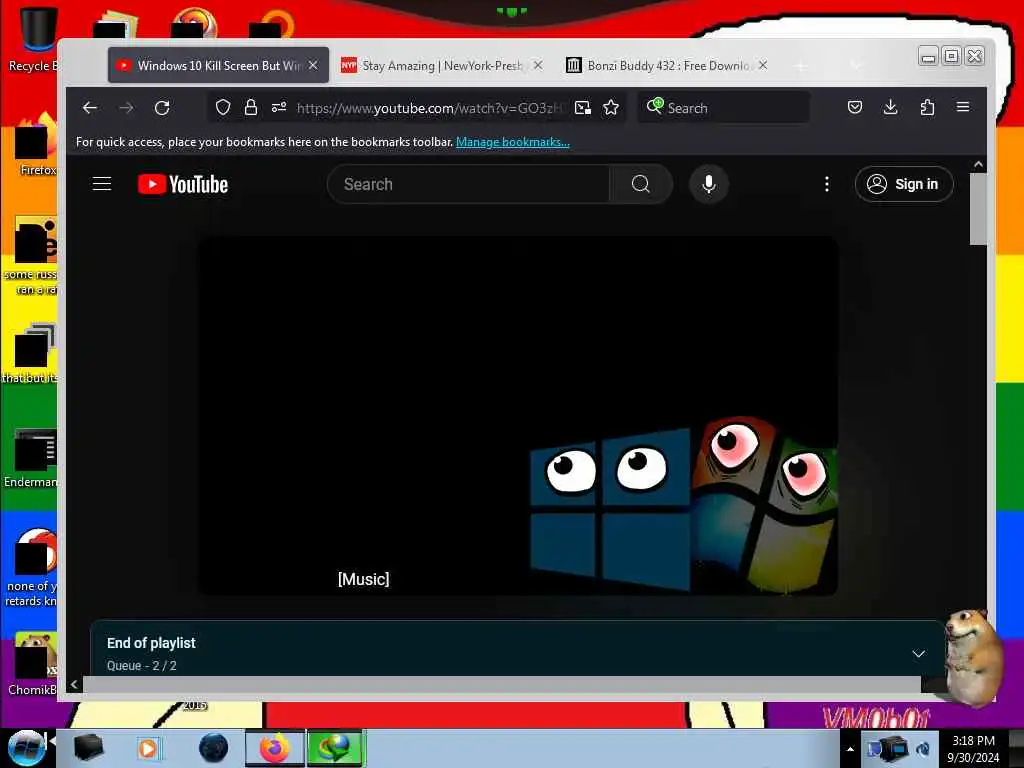This screenshot has height=768, width=1024.
Task: Click scrollbar up arrow
Action: point(978,165)
